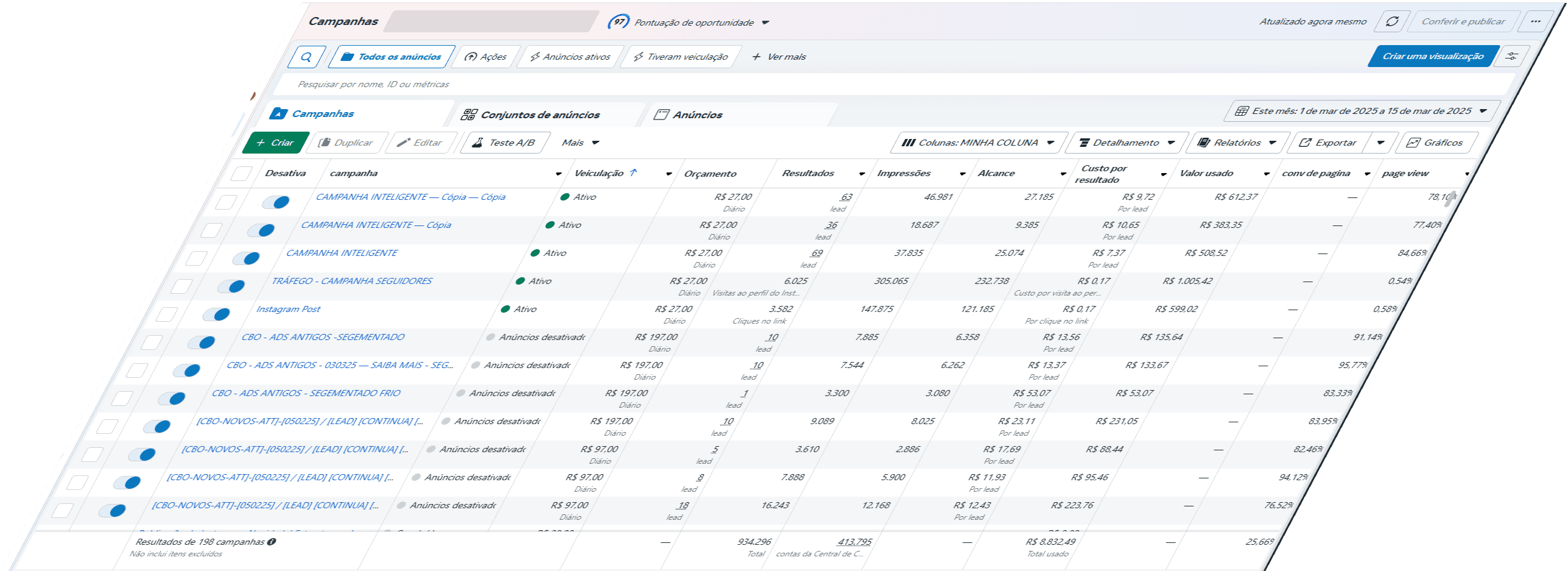The width and height of the screenshot is (1568, 571).
Task: Click the search by name, ID or metrics field
Action: tap(895, 84)
